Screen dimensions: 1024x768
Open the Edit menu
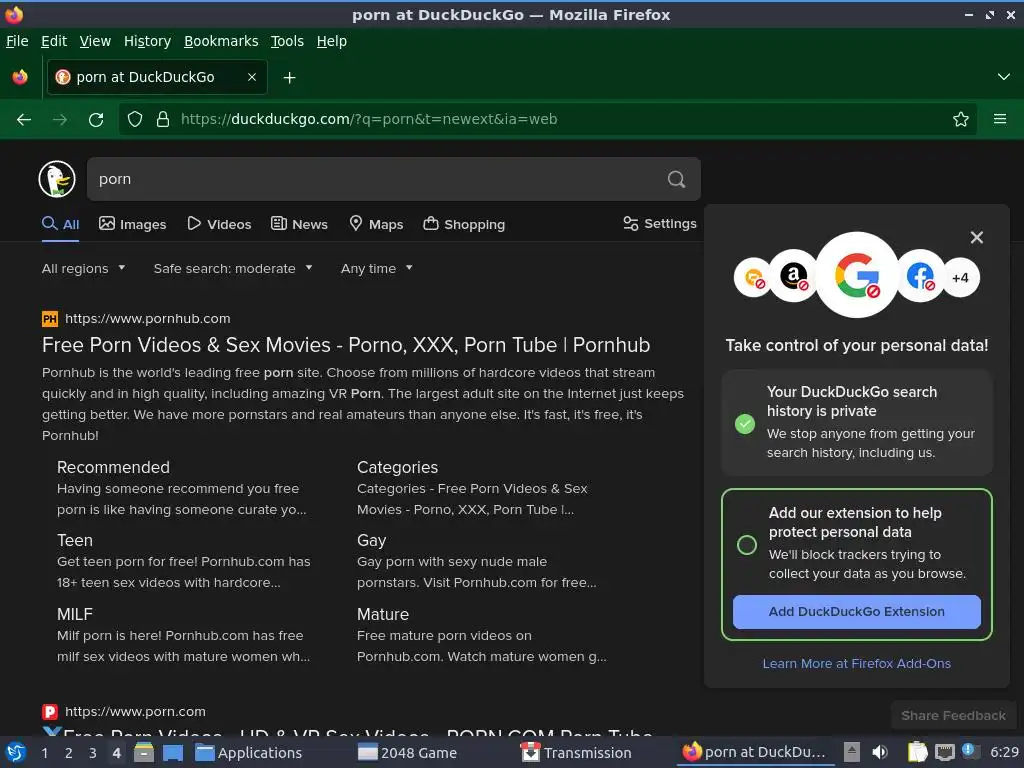click(54, 41)
